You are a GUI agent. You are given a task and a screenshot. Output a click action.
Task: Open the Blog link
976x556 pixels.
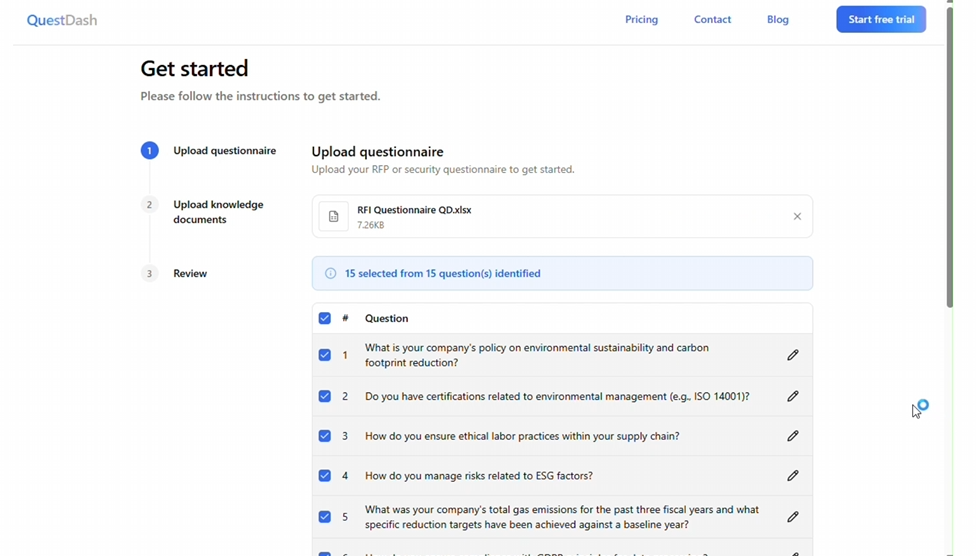pos(777,19)
